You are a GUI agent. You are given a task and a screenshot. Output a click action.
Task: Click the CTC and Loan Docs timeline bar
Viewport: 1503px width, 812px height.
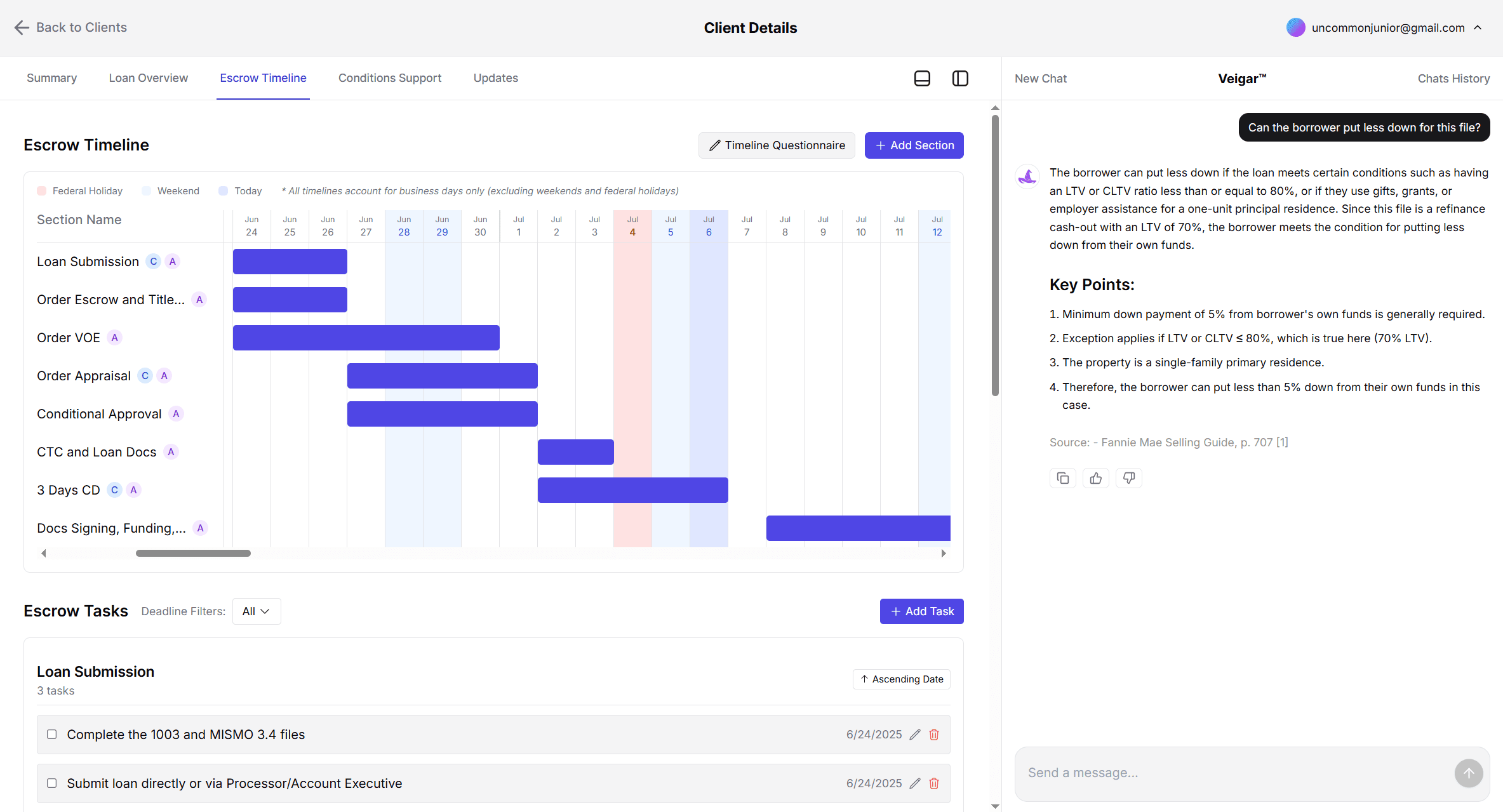576,452
